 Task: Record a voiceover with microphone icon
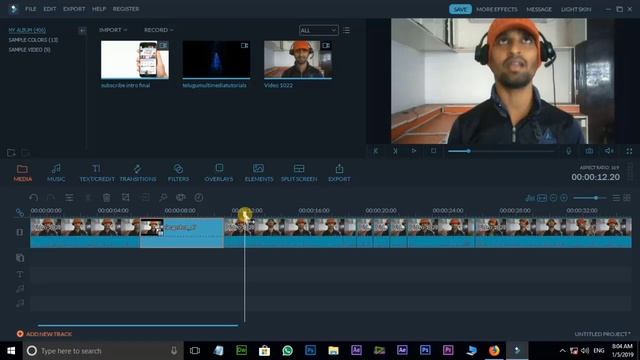(x=569, y=151)
